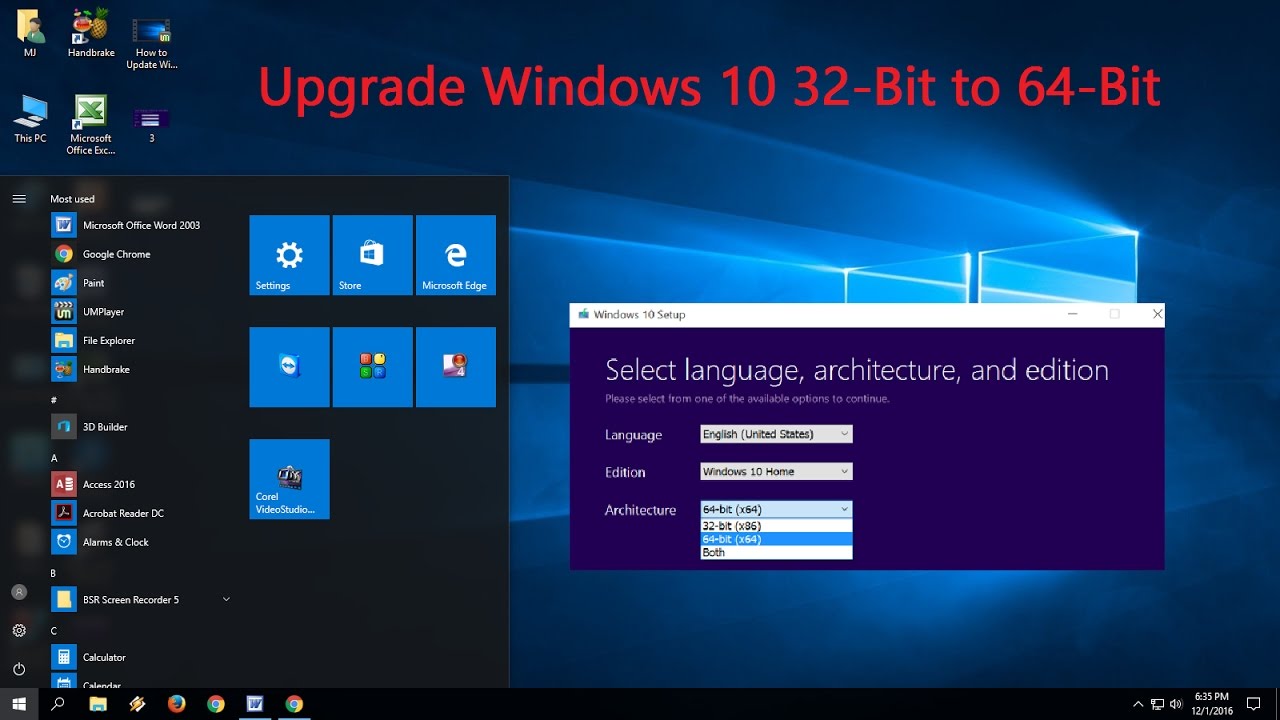Select the This PC desktop icon

30,119
